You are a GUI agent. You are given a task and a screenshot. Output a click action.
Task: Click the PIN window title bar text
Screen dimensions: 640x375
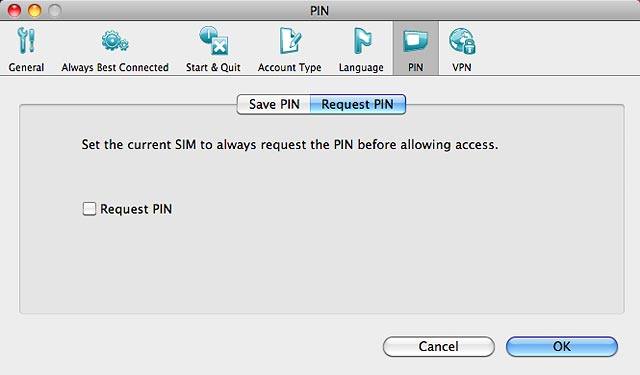coord(319,11)
